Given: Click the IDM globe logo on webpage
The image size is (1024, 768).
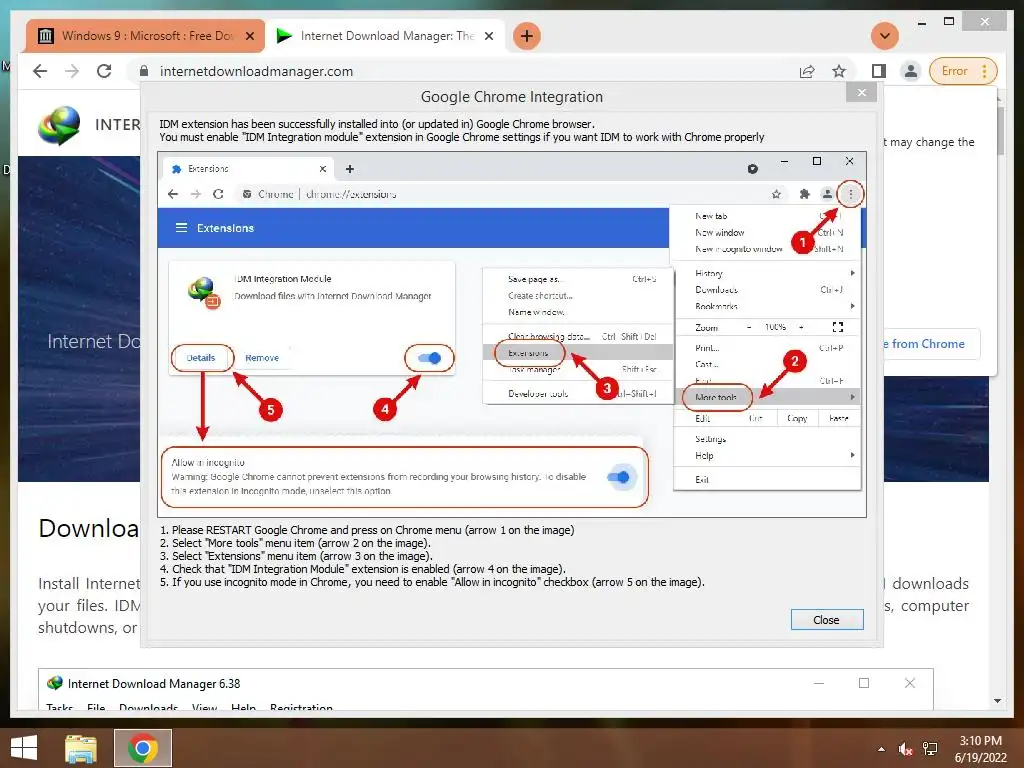Looking at the screenshot, I should point(59,125).
